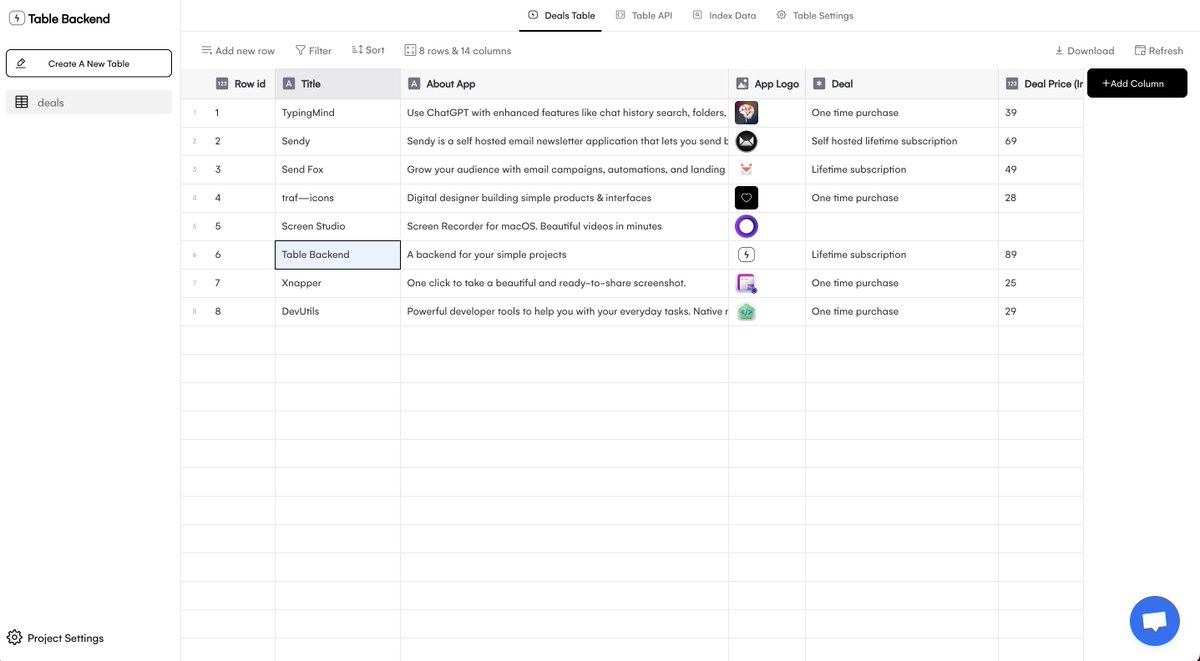Open the Filter option label
This screenshot has height=661, width=1200.
point(320,51)
